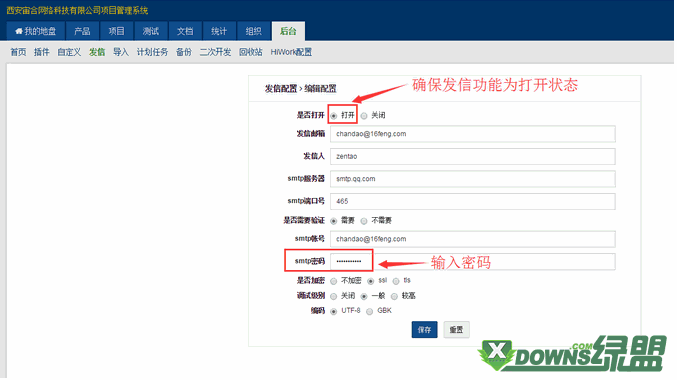
Task: Select tls encryption radio
Action: tap(396, 282)
